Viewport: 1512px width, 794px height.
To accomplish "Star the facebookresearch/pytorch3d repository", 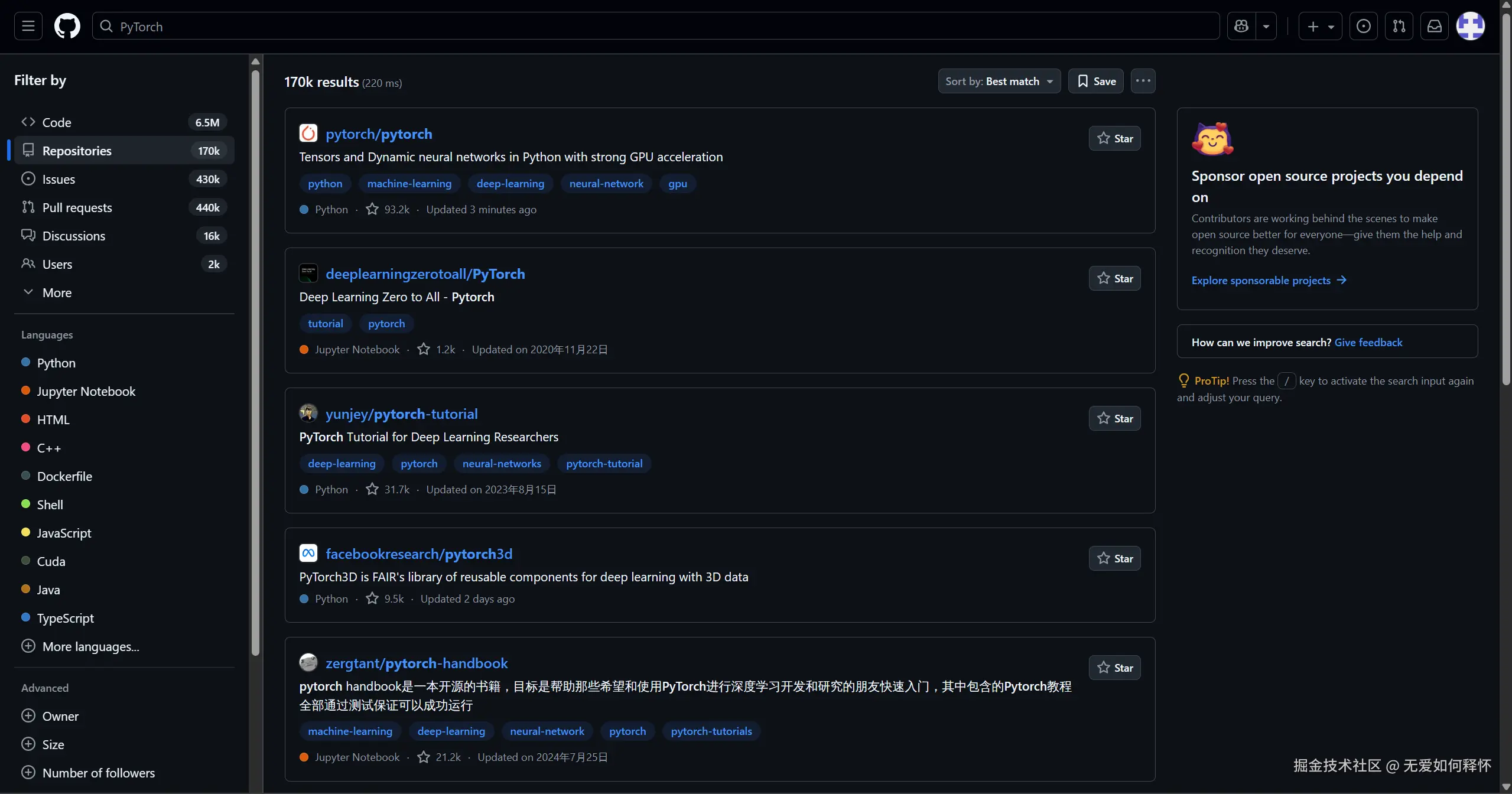I will [x=1114, y=558].
